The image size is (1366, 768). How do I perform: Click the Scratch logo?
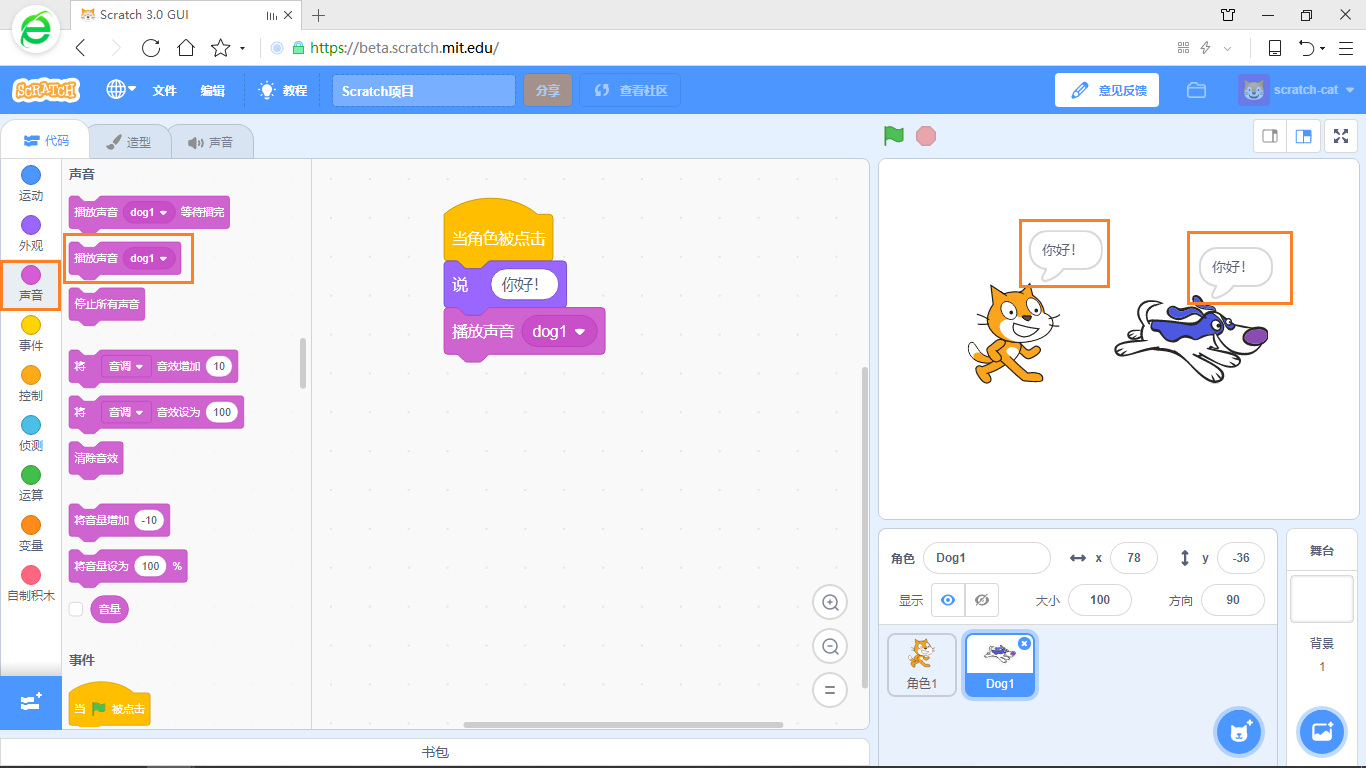[x=46, y=90]
